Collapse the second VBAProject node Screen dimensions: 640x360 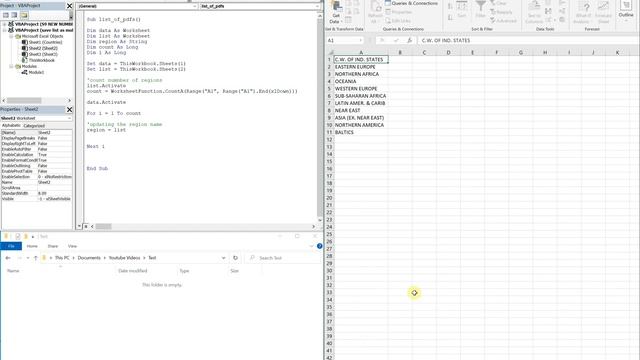click(4, 30)
